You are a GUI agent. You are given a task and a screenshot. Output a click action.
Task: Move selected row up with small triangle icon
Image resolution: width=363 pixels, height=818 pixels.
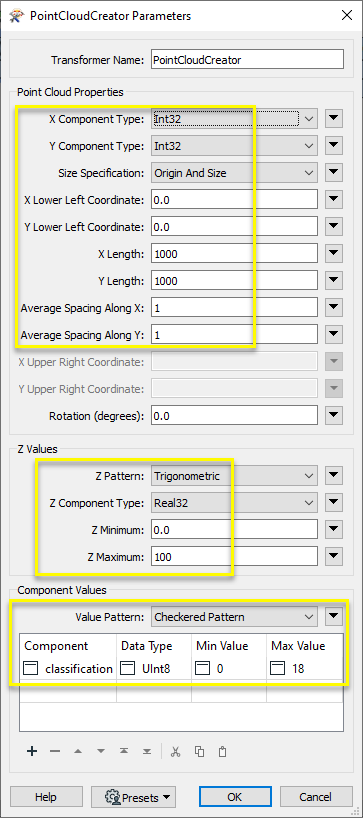[x=78, y=751]
